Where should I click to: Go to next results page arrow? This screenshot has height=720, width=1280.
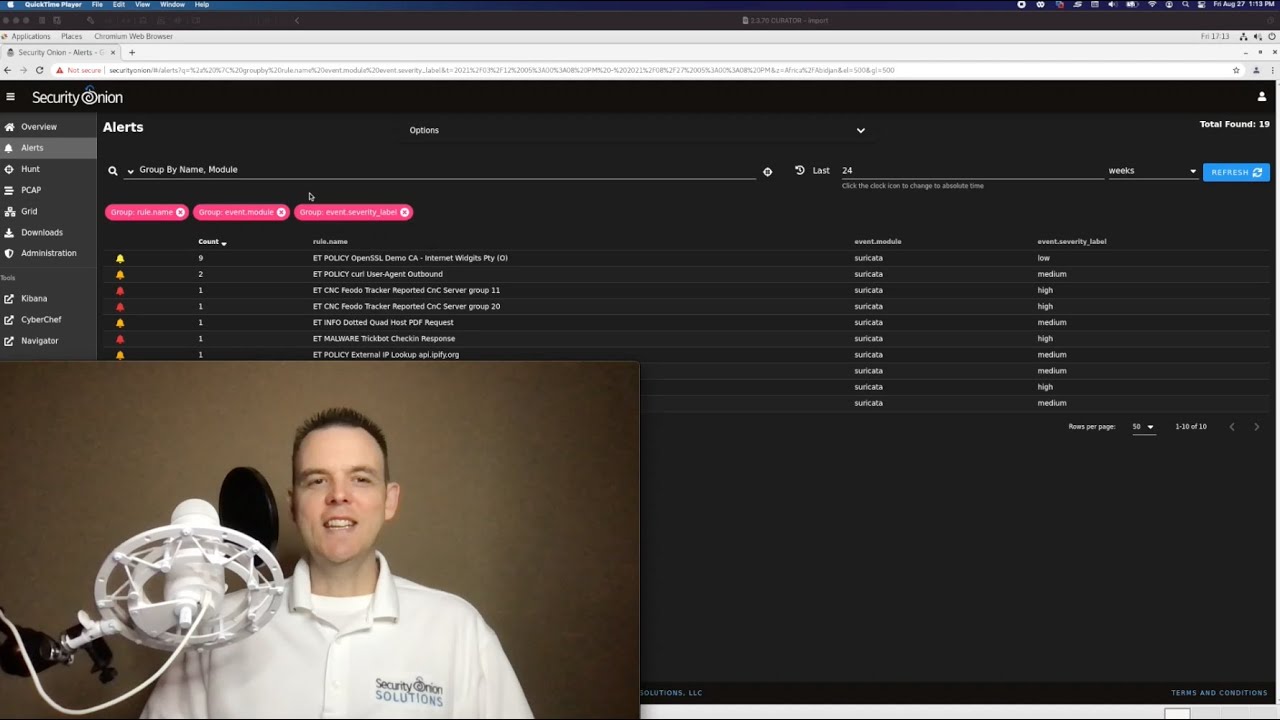click(1256, 427)
